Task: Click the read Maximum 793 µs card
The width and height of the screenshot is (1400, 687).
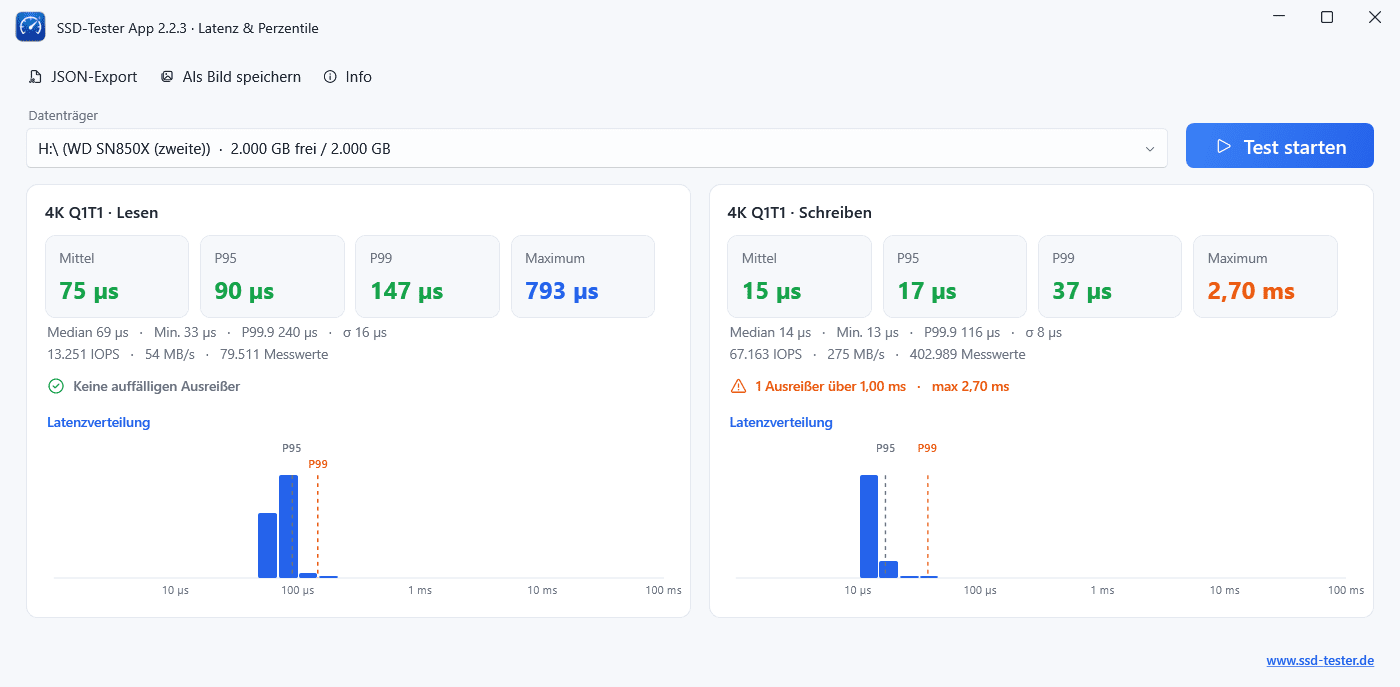Action: (583, 277)
